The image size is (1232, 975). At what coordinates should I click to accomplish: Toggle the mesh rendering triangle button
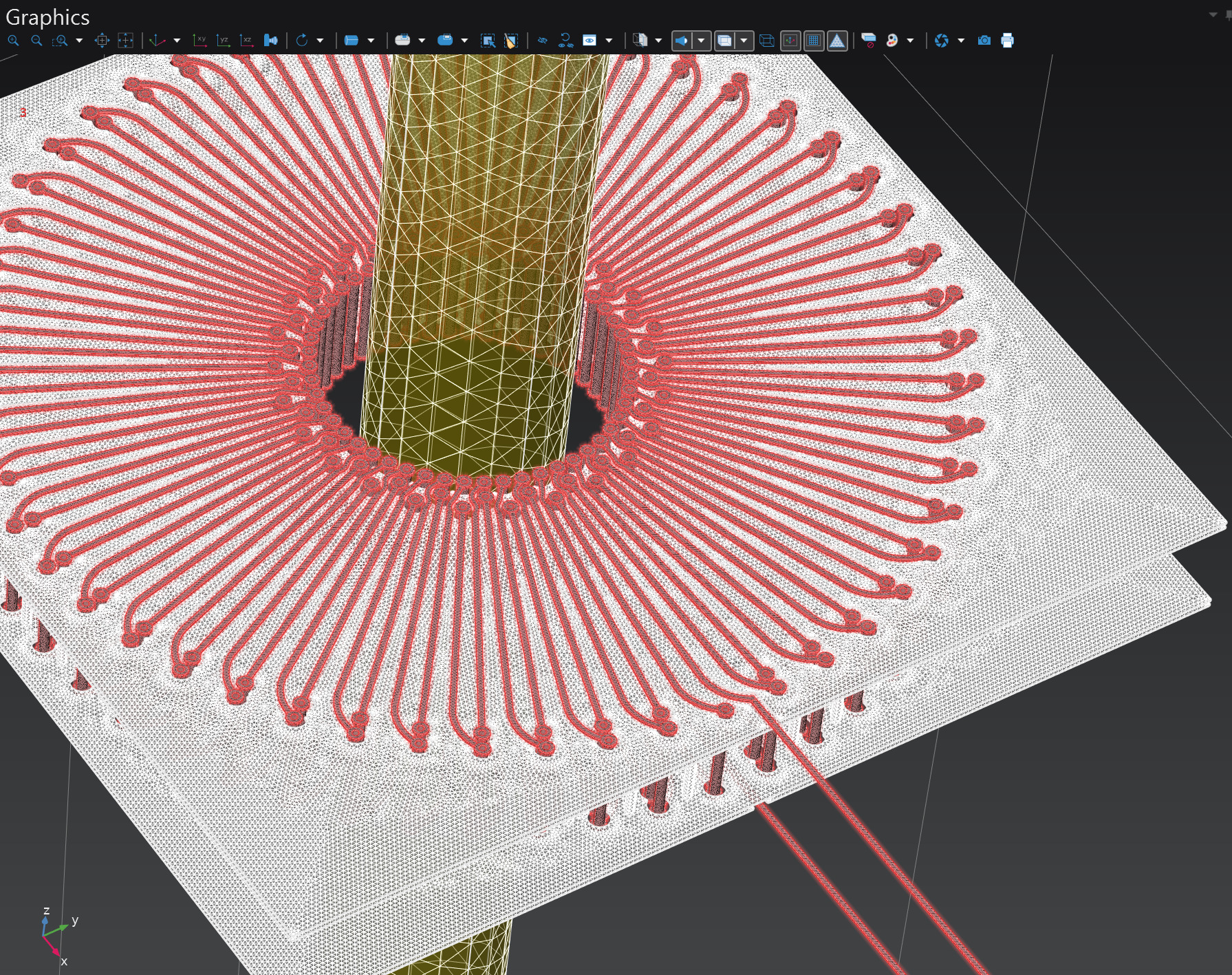point(837,41)
